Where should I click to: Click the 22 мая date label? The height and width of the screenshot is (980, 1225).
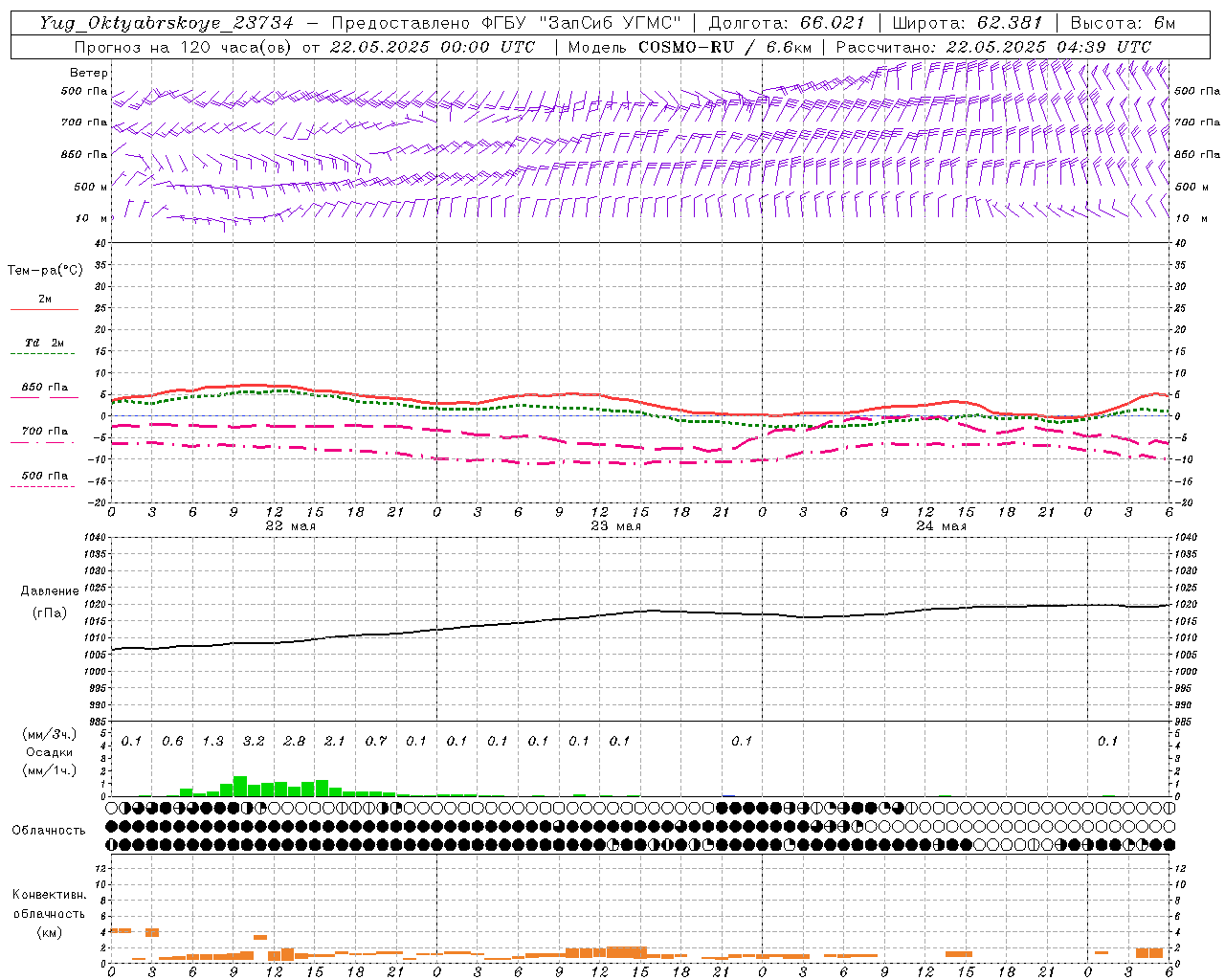pos(290,526)
